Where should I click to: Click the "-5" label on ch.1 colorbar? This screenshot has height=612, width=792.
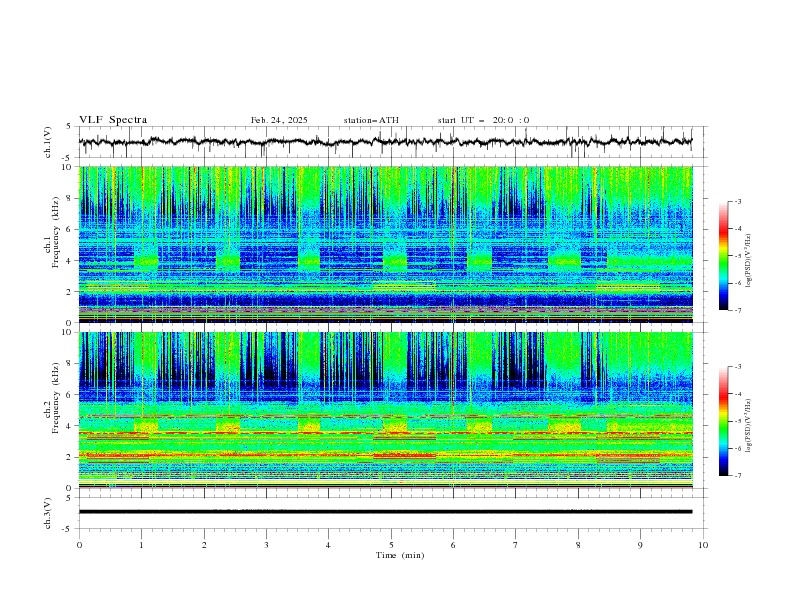tap(738, 256)
